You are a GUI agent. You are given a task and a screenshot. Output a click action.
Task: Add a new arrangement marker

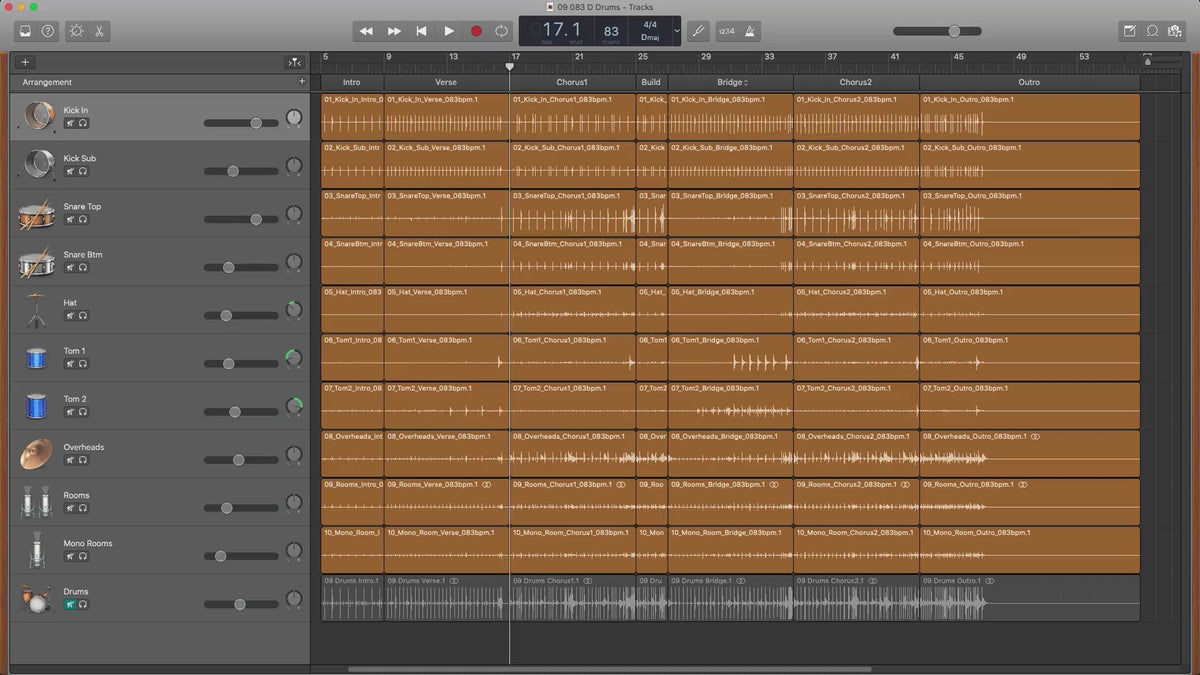pos(302,82)
